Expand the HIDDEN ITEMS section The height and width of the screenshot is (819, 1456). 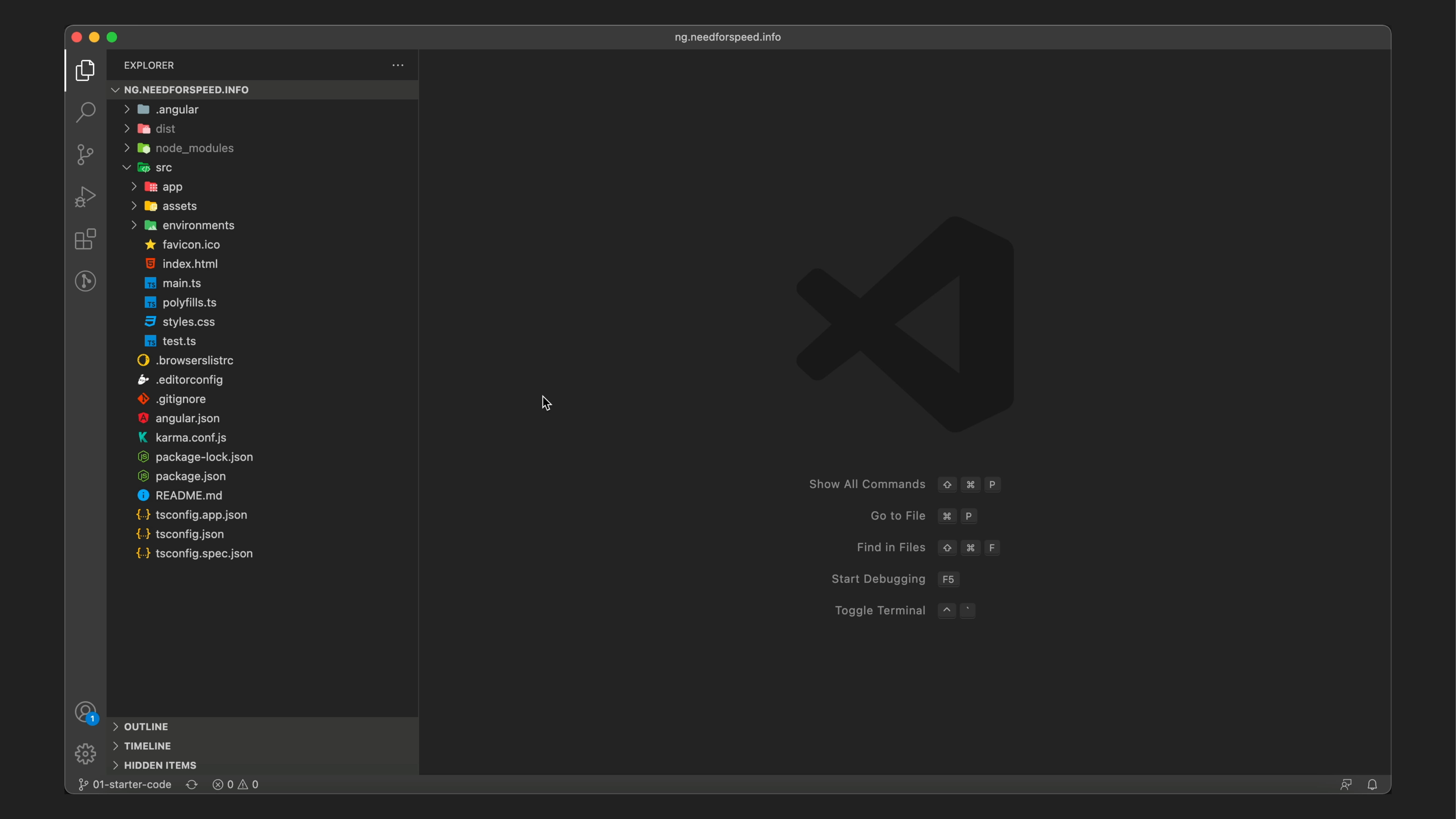click(x=263, y=765)
